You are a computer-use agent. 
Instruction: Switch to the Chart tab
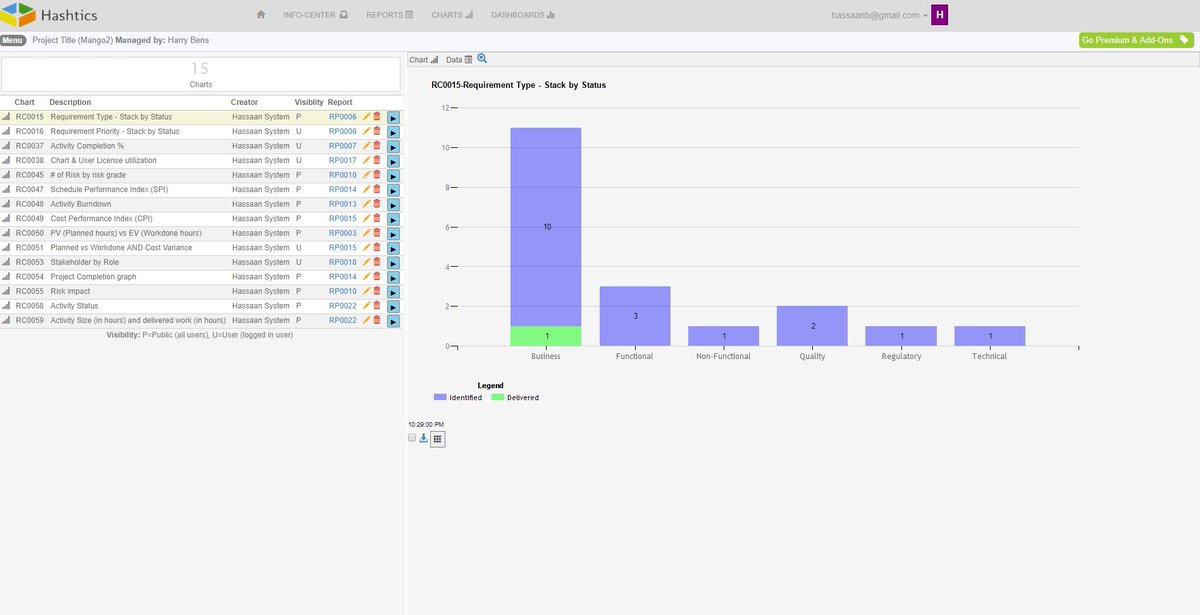(x=423, y=60)
